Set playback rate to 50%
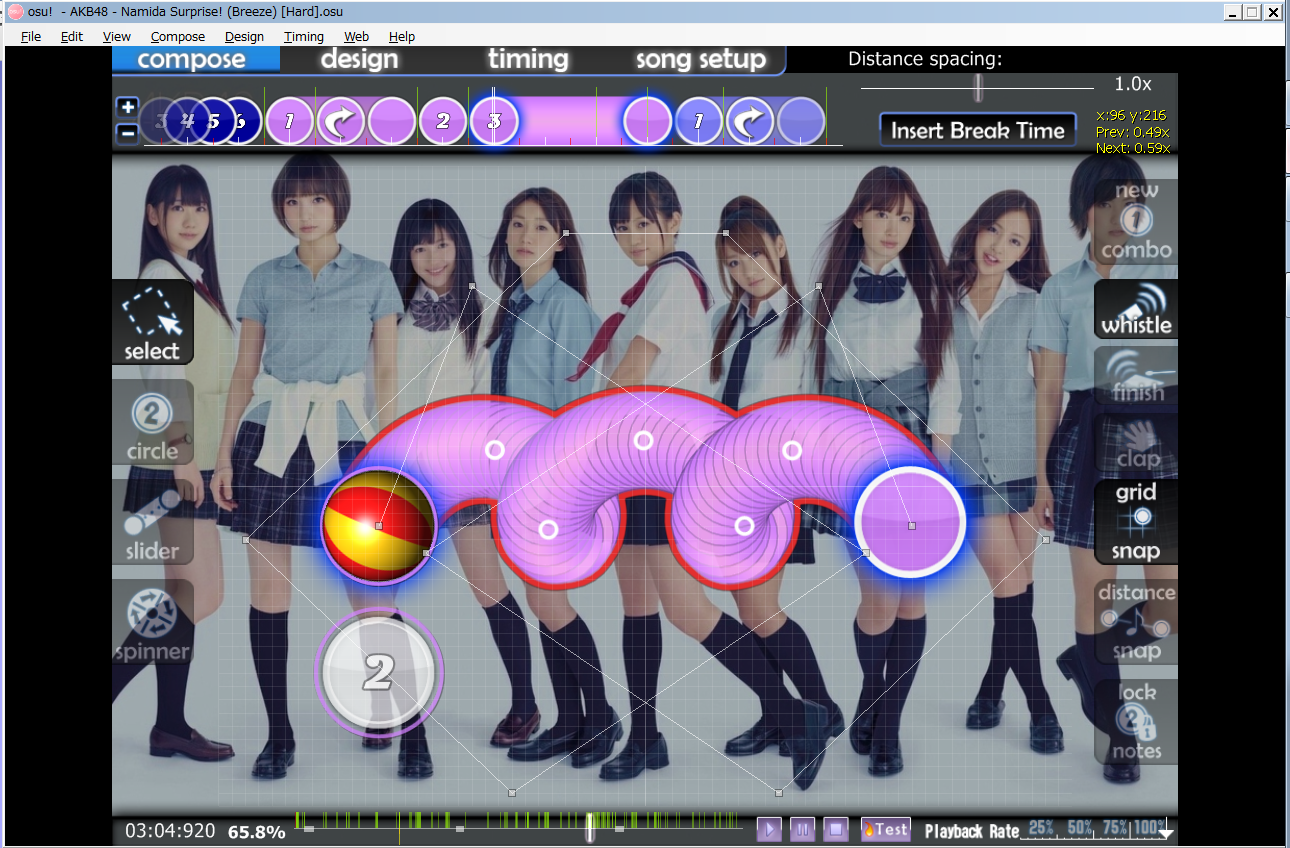Screen dimensions: 1290x848 pyautogui.click(x=1079, y=828)
